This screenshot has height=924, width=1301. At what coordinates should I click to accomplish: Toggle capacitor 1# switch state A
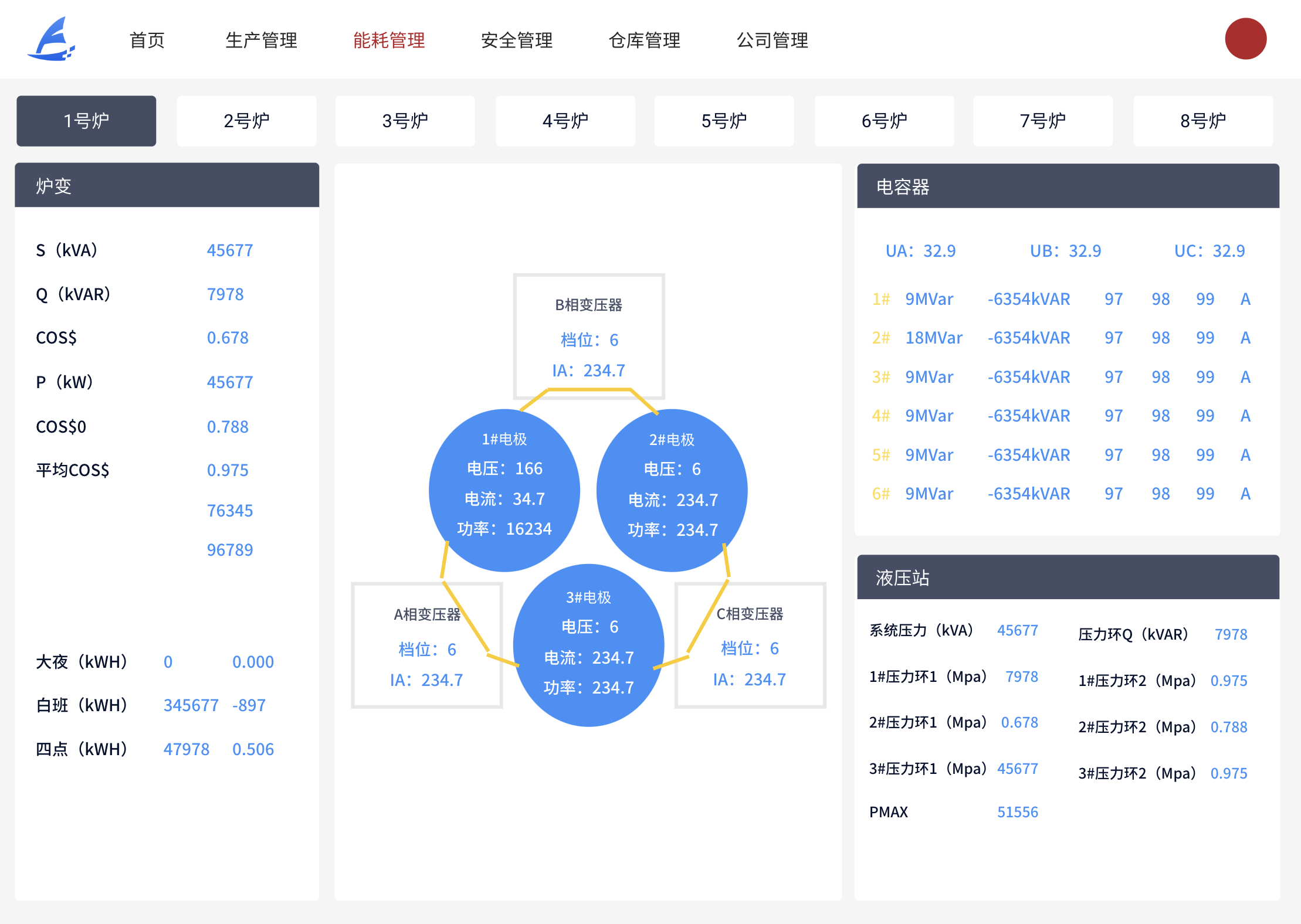[1245, 298]
